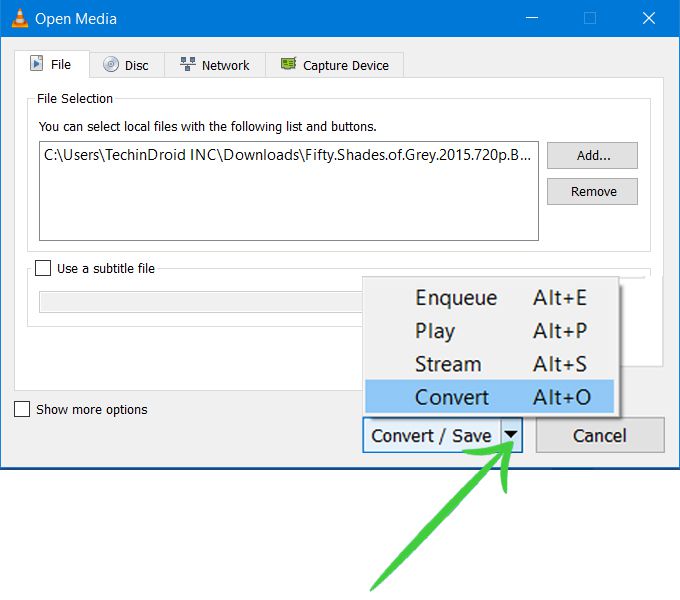Maximize the Open Media window
Image resolution: width=680 pixels, height=600 pixels.
(590, 18)
